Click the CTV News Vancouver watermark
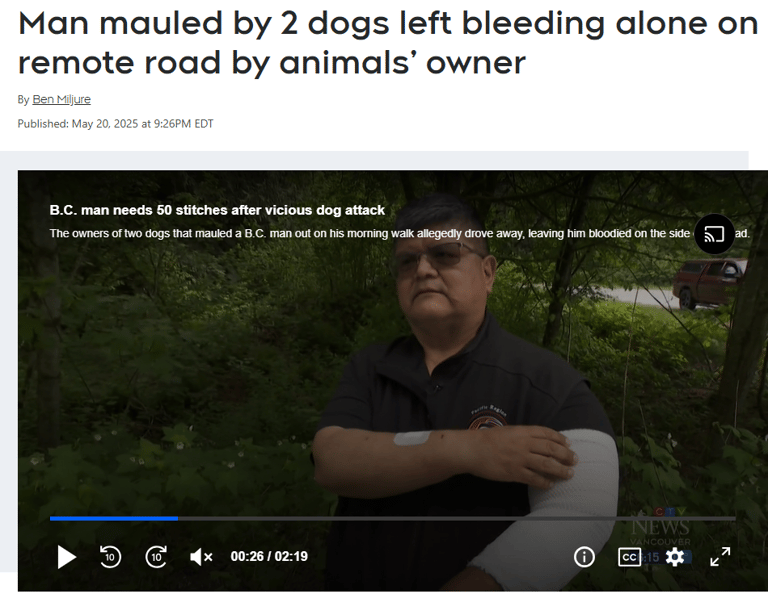This screenshot has height=594, width=768. click(660, 527)
